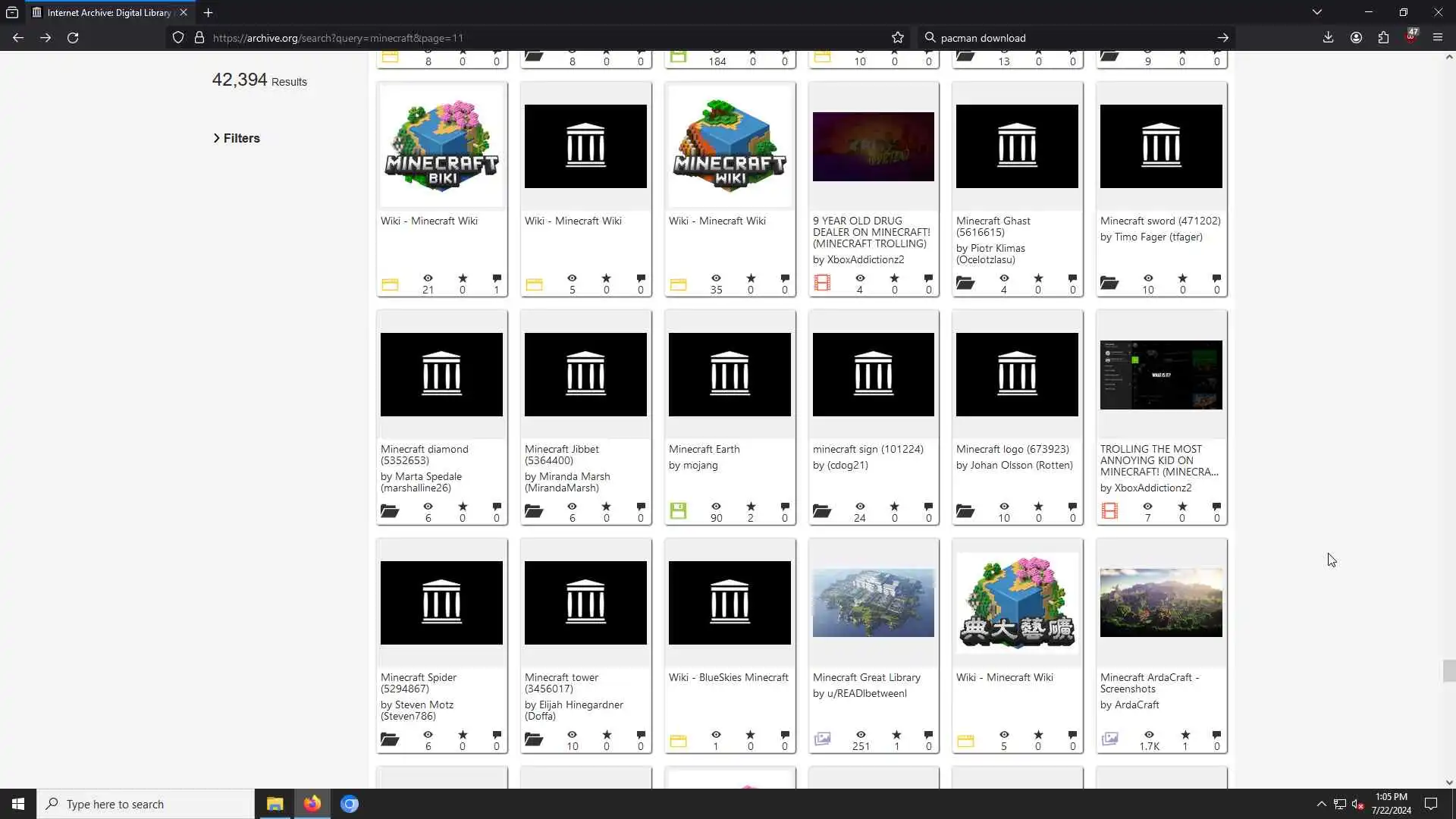Click the page vertical scrollbar thumb
The height and width of the screenshot is (819, 1456).
1448,671
